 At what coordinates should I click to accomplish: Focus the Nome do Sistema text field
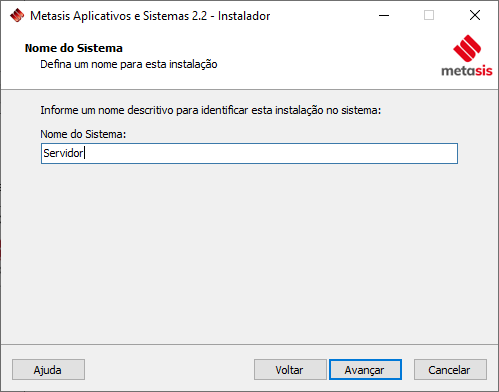click(249, 153)
